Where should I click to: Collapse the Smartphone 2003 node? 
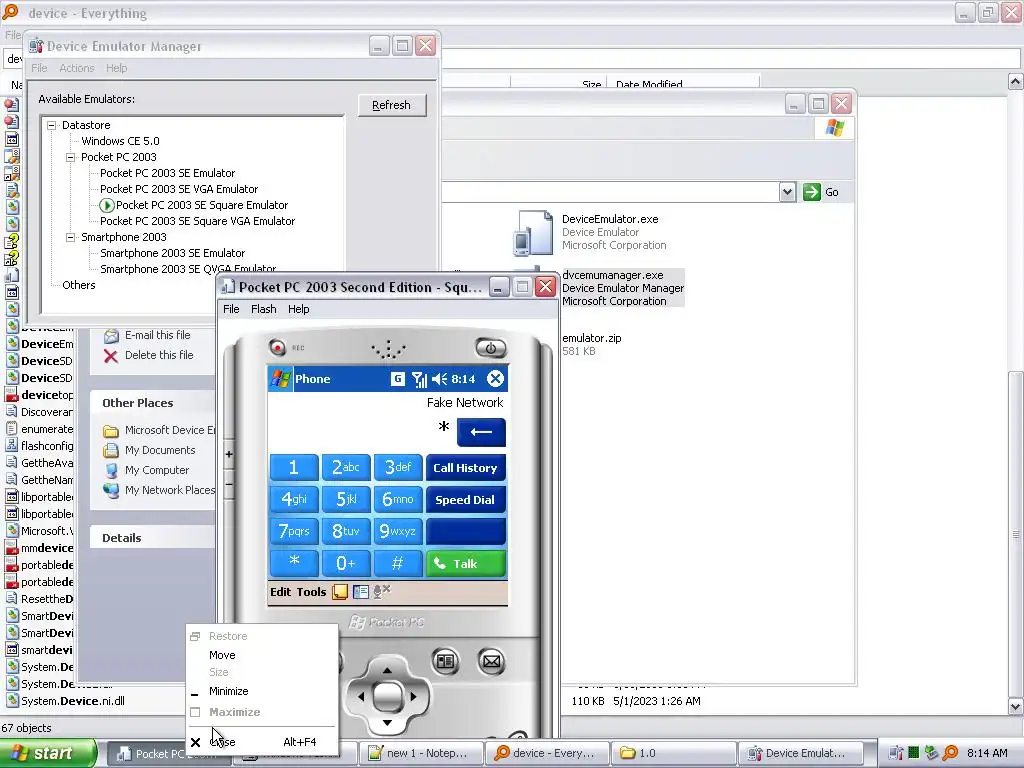[x=71, y=238]
